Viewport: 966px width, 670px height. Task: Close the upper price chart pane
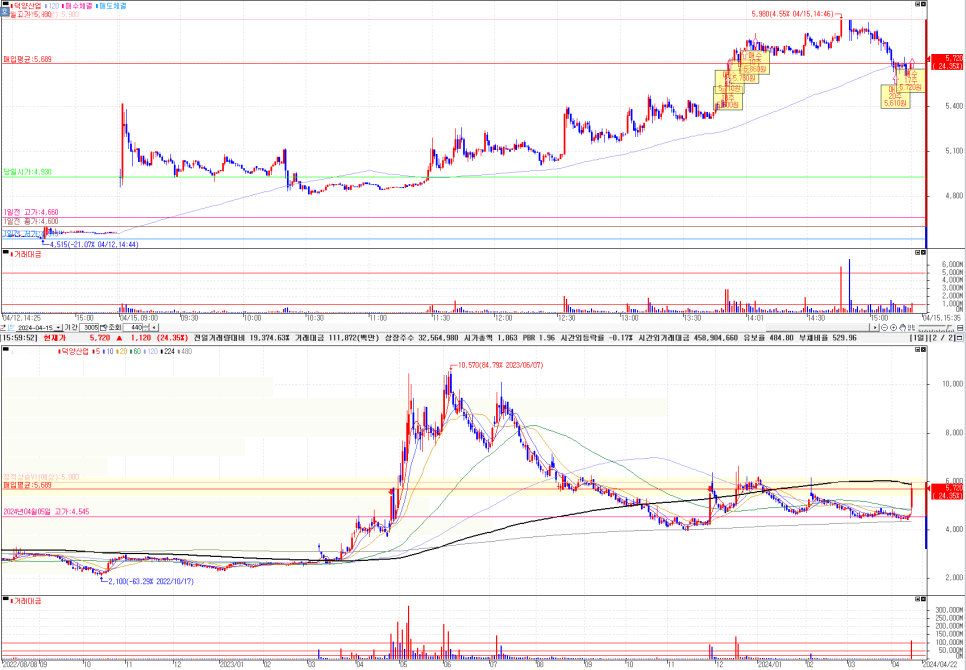click(x=922, y=5)
